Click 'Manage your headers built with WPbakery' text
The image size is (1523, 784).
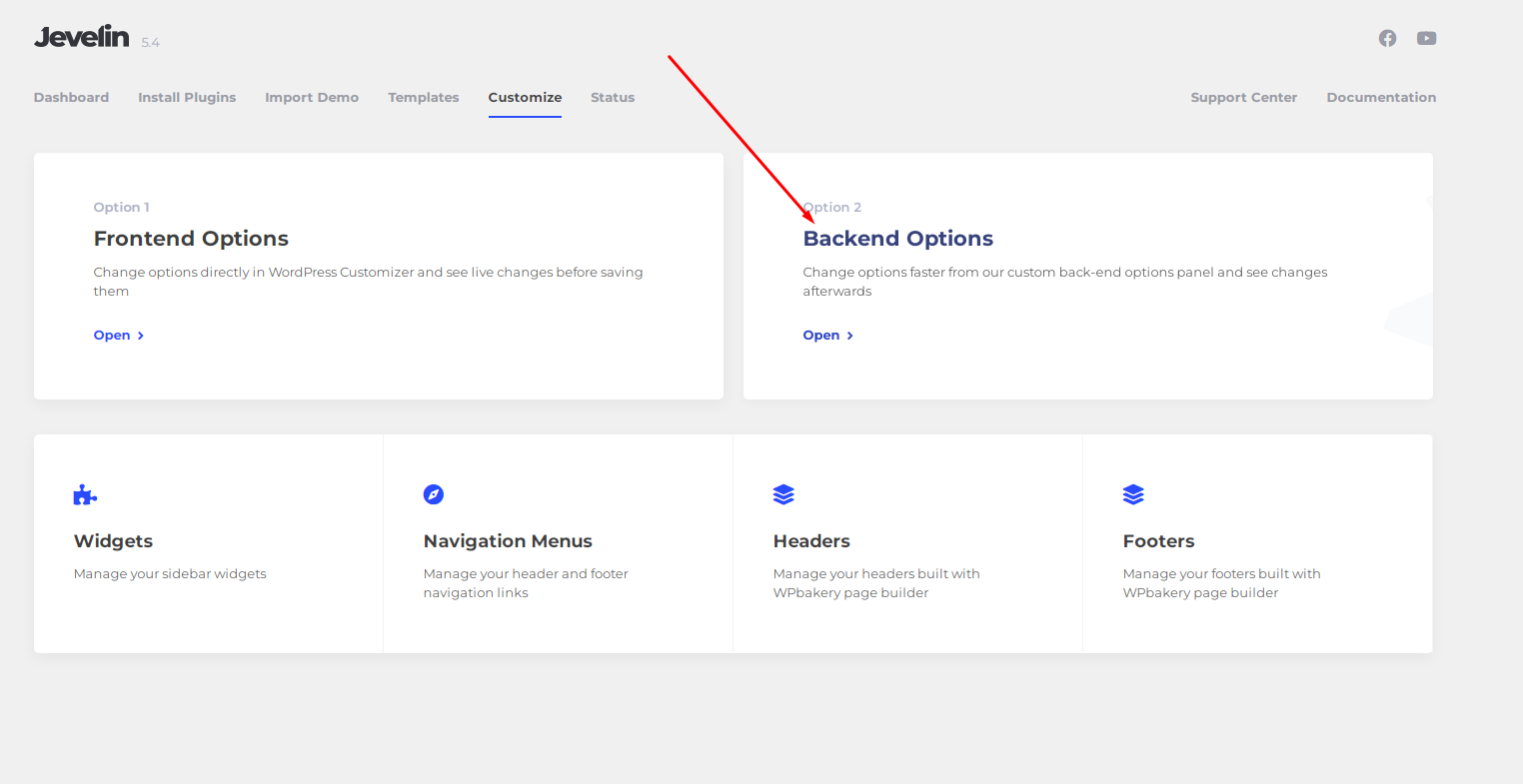click(876, 583)
